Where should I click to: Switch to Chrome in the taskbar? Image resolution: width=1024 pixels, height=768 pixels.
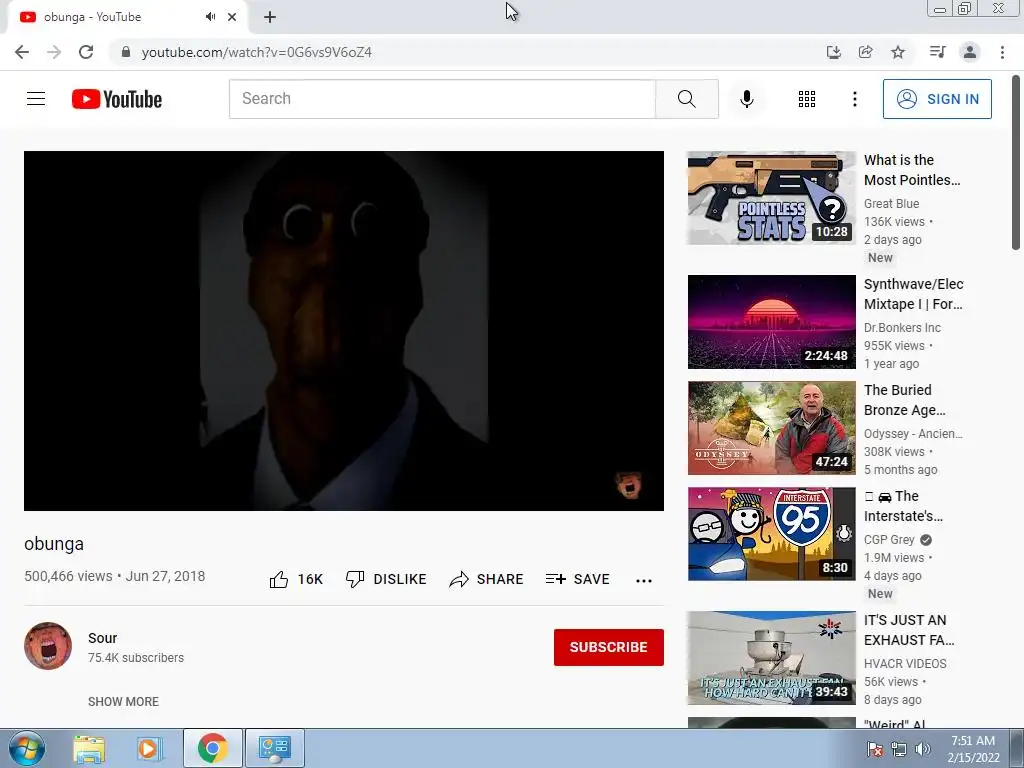212,748
